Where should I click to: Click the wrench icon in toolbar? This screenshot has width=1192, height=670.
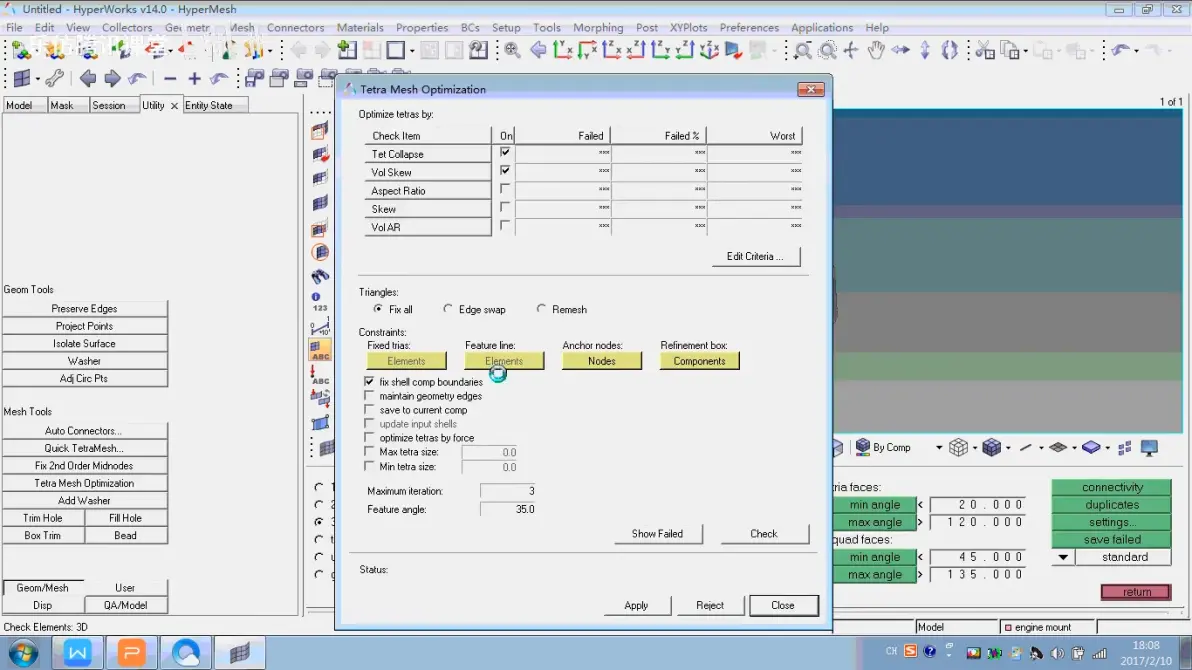[55, 78]
